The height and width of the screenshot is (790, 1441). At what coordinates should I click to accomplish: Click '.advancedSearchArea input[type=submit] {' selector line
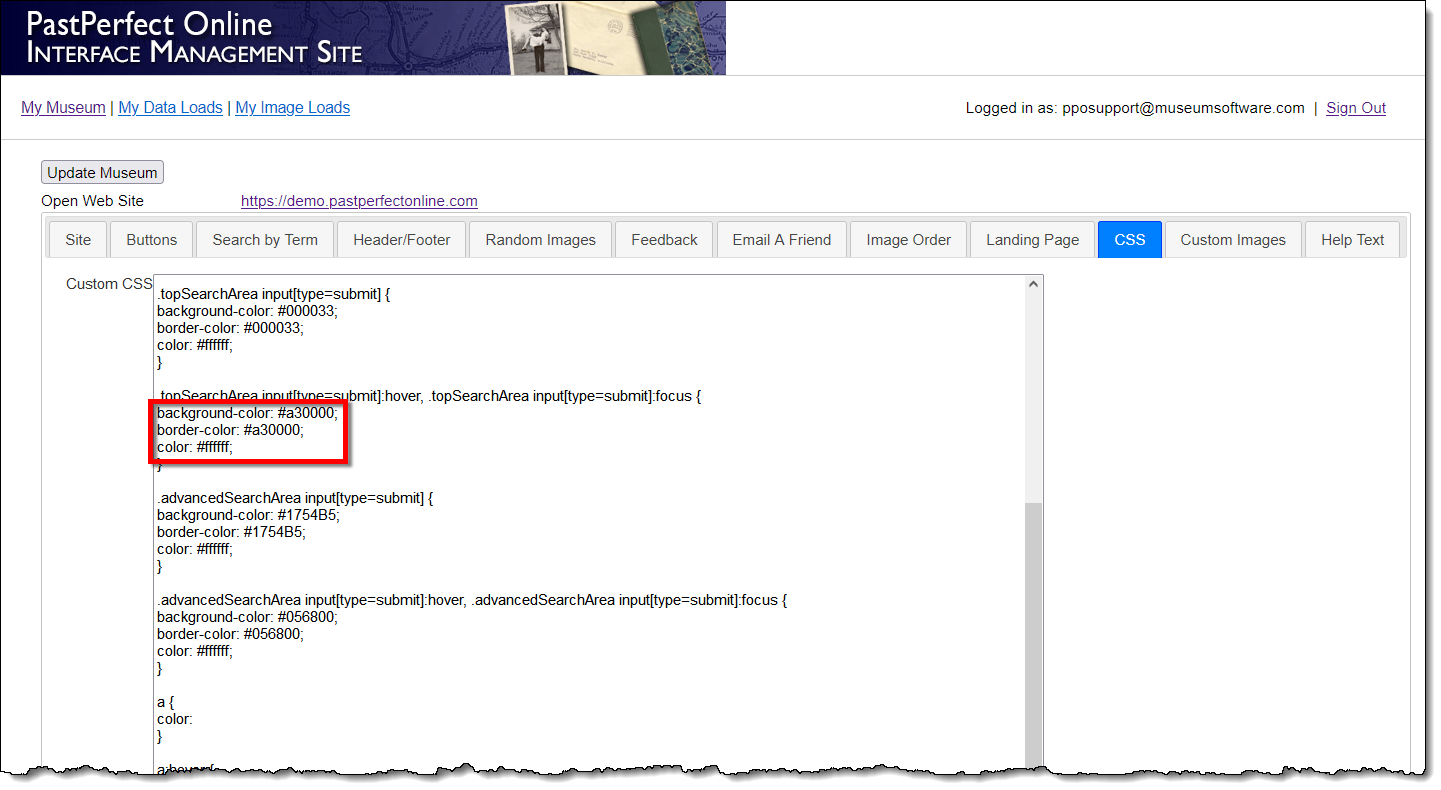(x=294, y=498)
